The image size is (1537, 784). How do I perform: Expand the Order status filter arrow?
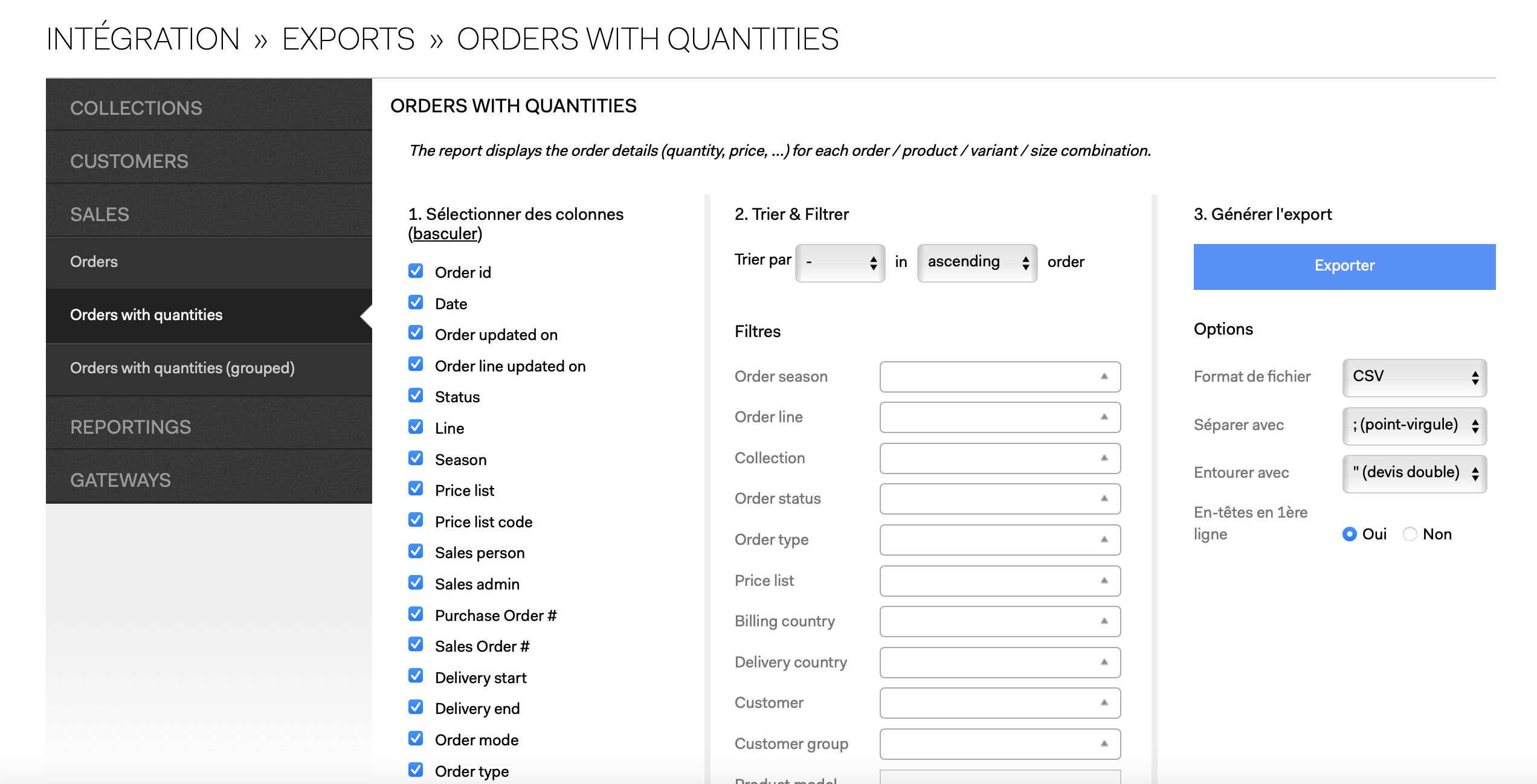1104,498
